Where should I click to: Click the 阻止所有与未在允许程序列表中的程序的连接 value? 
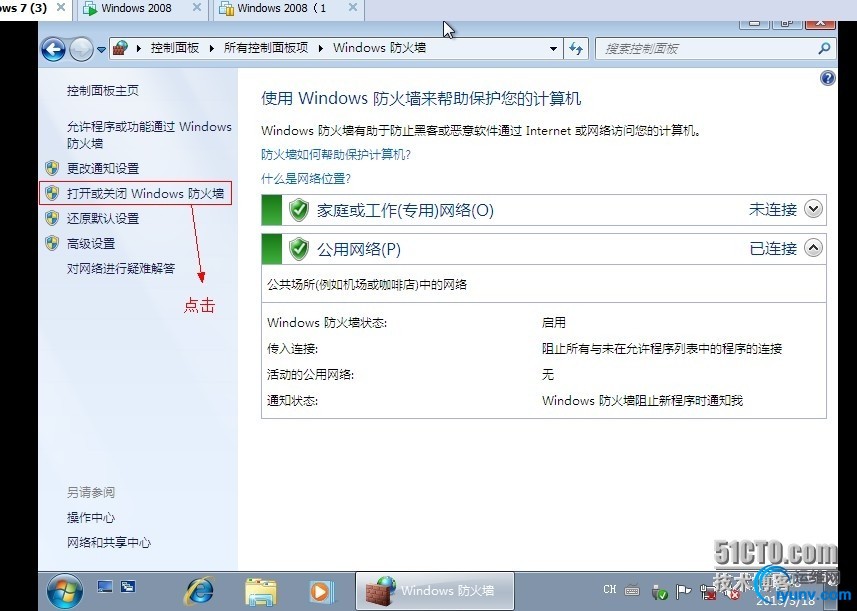pos(662,349)
